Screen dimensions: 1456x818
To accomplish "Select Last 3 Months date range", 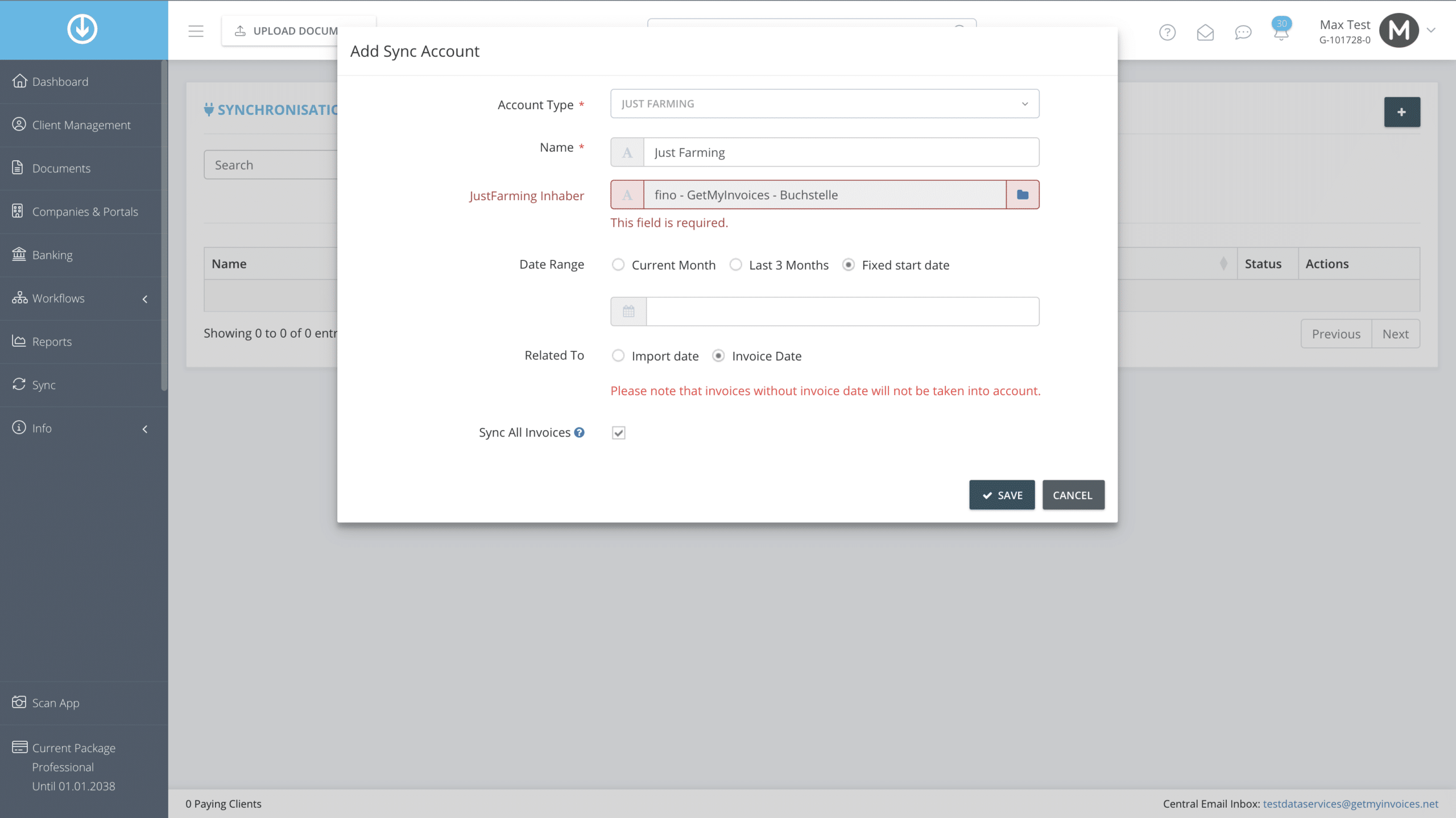I will point(736,265).
